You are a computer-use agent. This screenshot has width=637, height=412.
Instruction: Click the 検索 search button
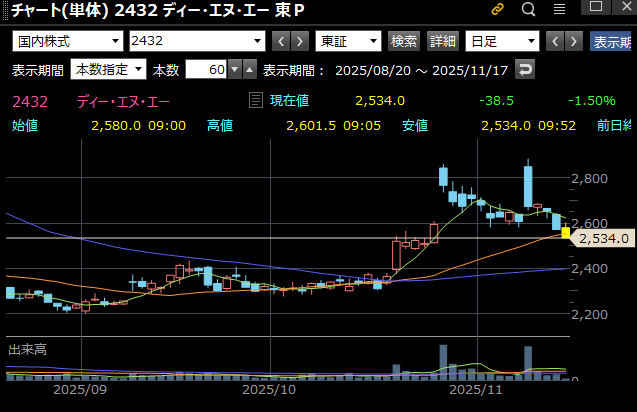coord(404,41)
